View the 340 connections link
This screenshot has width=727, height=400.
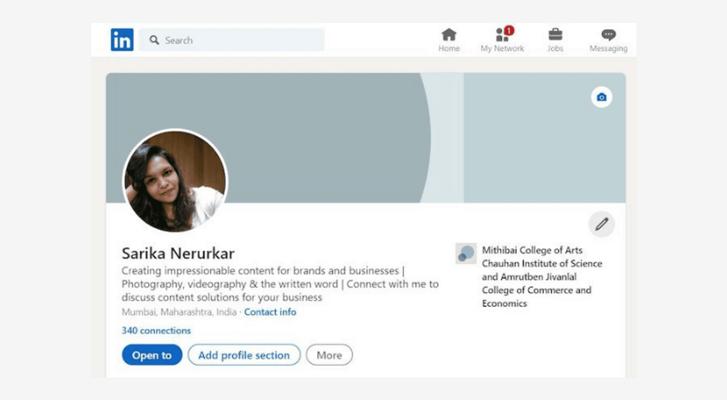(156, 330)
